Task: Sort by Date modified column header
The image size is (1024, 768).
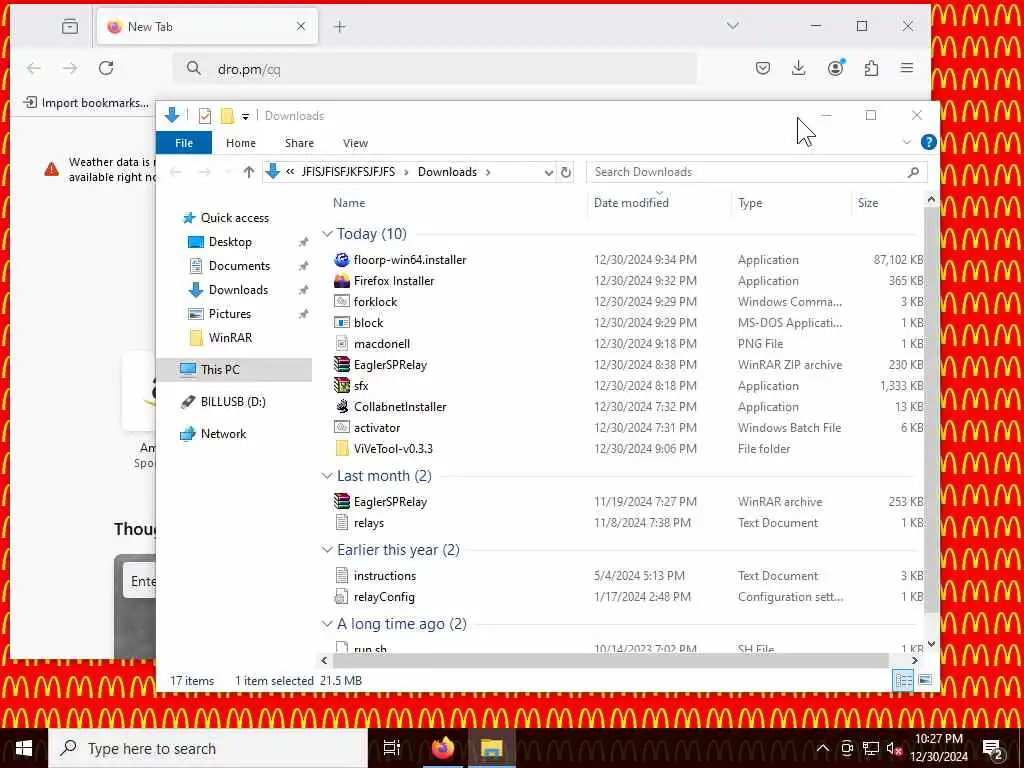Action: pos(660,203)
